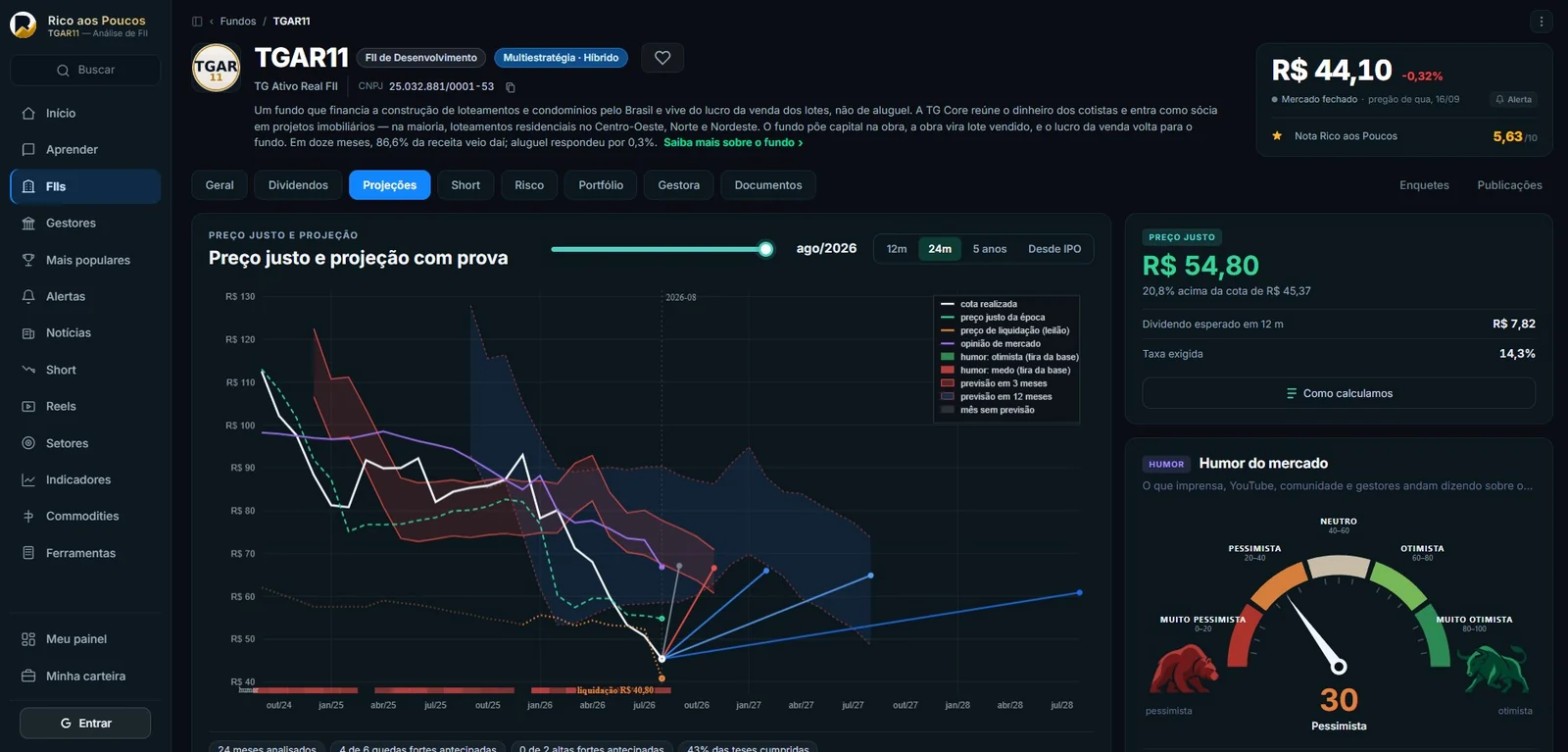The width and height of the screenshot is (1568, 752).
Task: Open the Short sidebar item
Action: [85, 370]
